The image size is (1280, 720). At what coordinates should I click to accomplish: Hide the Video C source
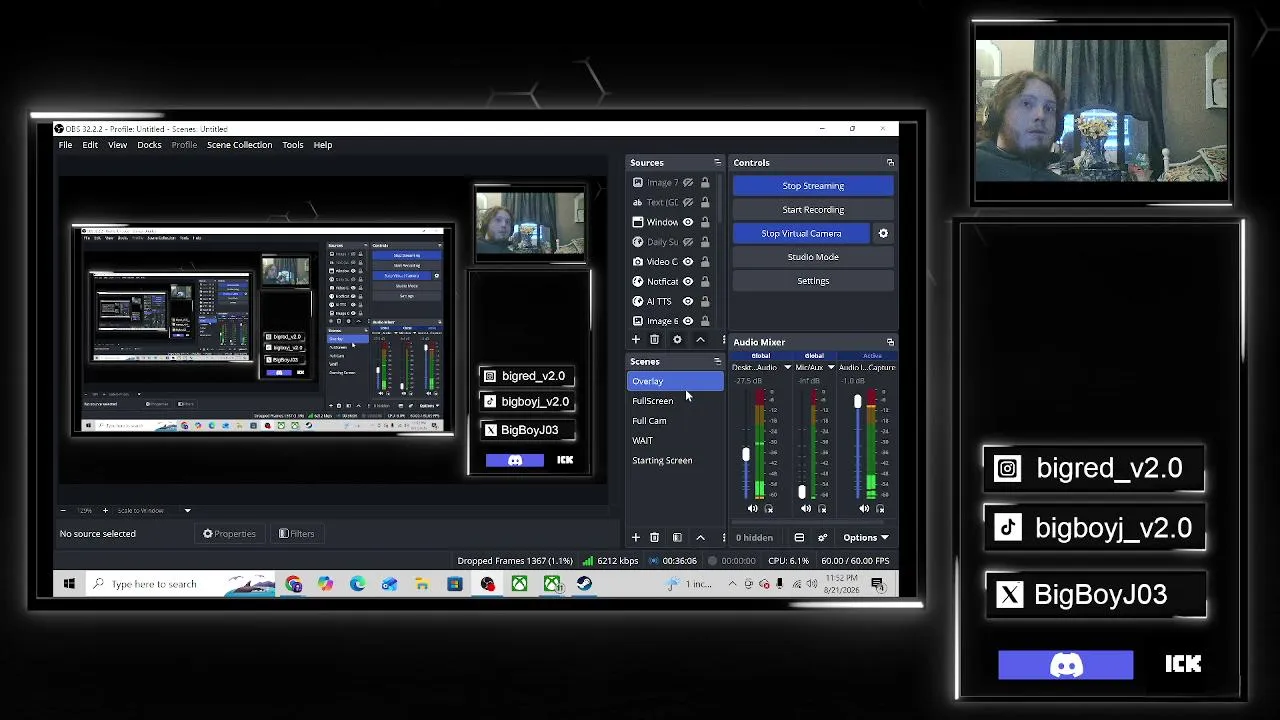(688, 262)
